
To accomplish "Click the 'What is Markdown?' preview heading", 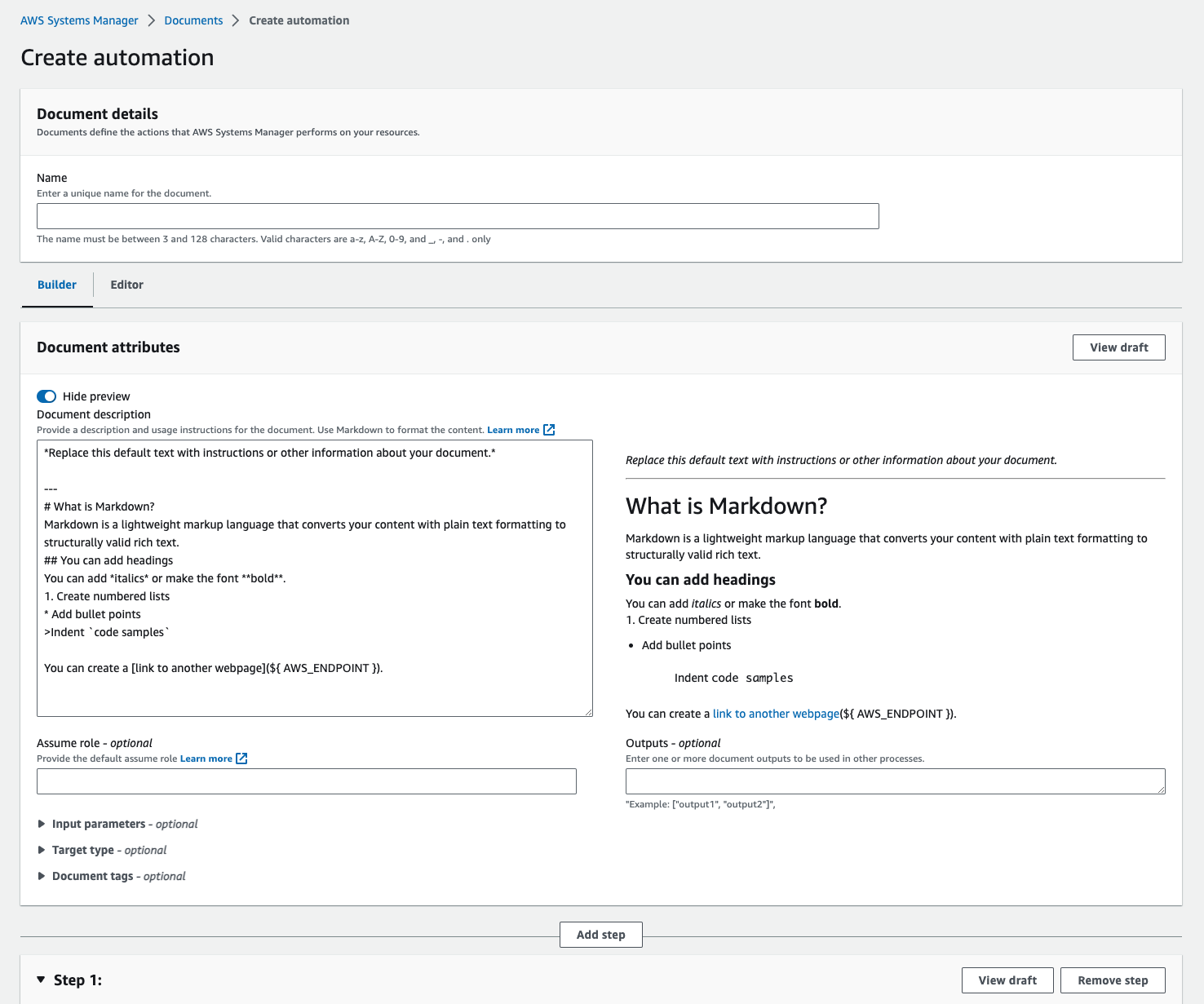I will (726, 506).
